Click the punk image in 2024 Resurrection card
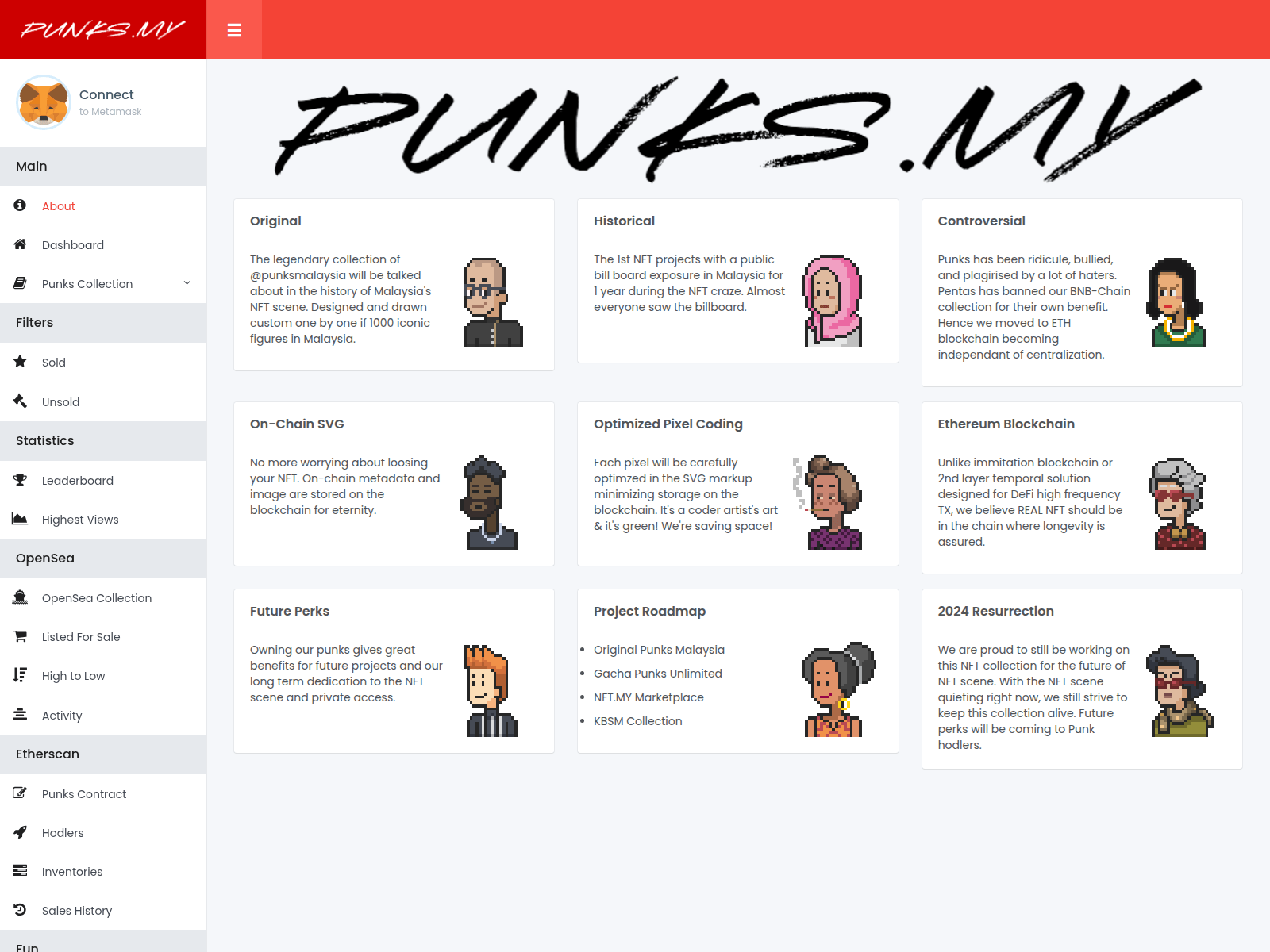This screenshot has height=952, width=1270. [x=1180, y=691]
